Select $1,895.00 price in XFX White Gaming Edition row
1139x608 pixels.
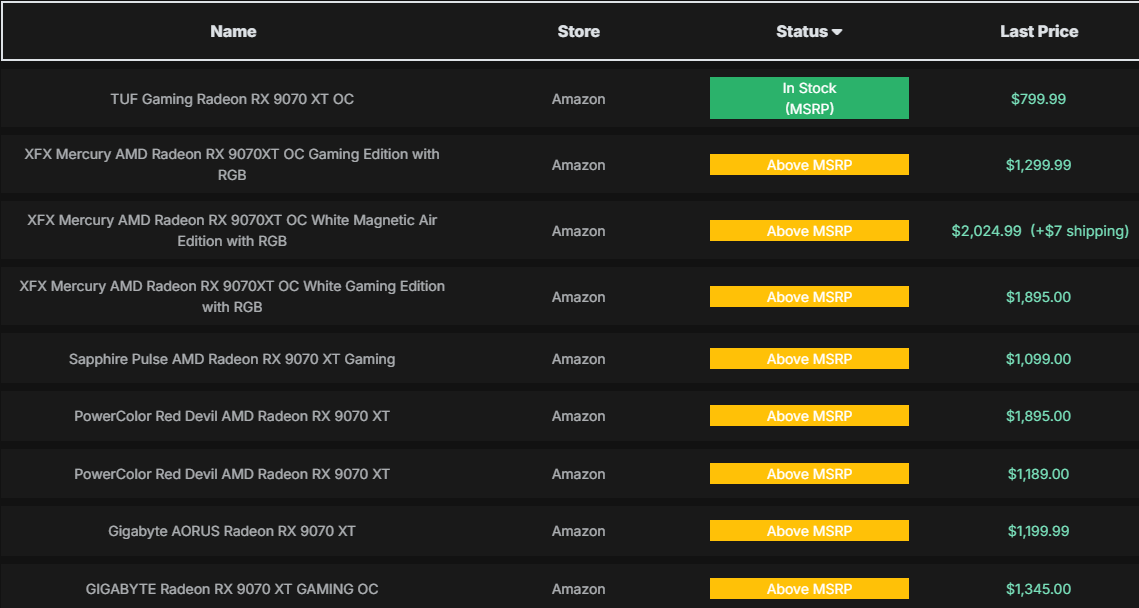tap(1038, 296)
